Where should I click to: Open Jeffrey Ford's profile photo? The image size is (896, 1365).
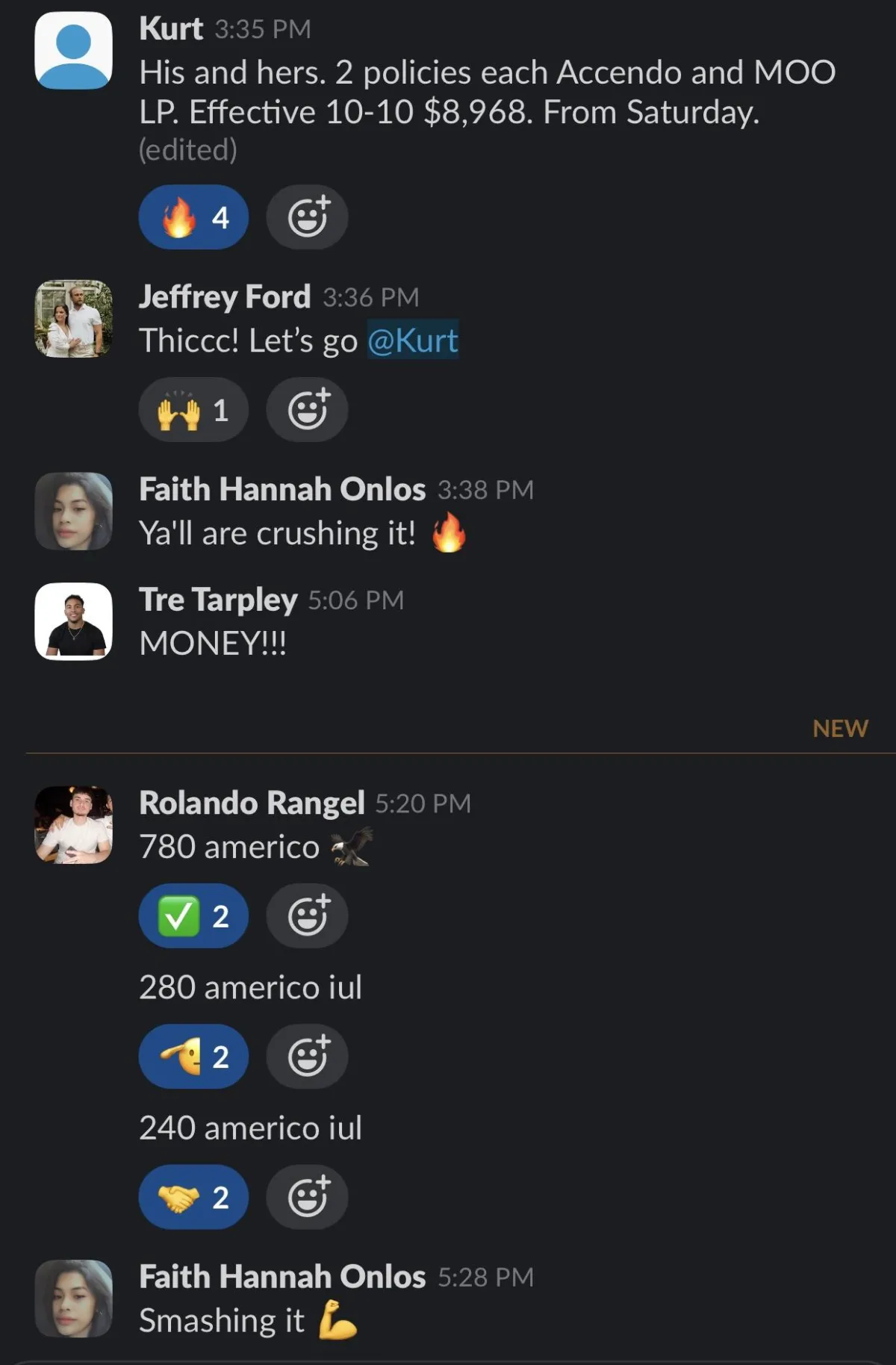73,318
